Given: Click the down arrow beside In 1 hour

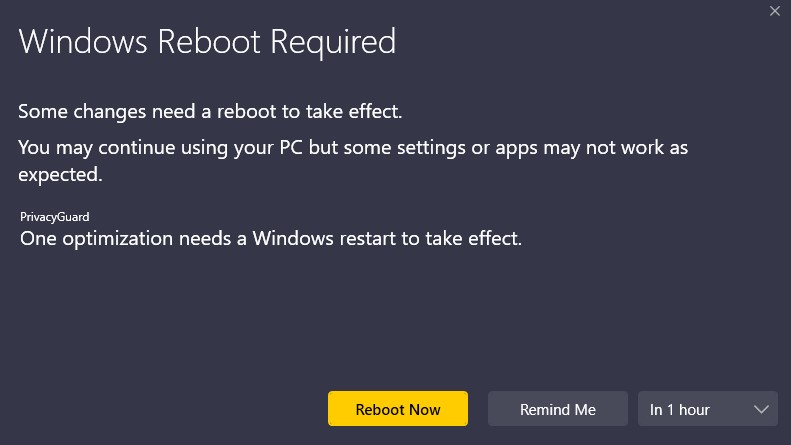Looking at the screenshot, I should (761, 410).
